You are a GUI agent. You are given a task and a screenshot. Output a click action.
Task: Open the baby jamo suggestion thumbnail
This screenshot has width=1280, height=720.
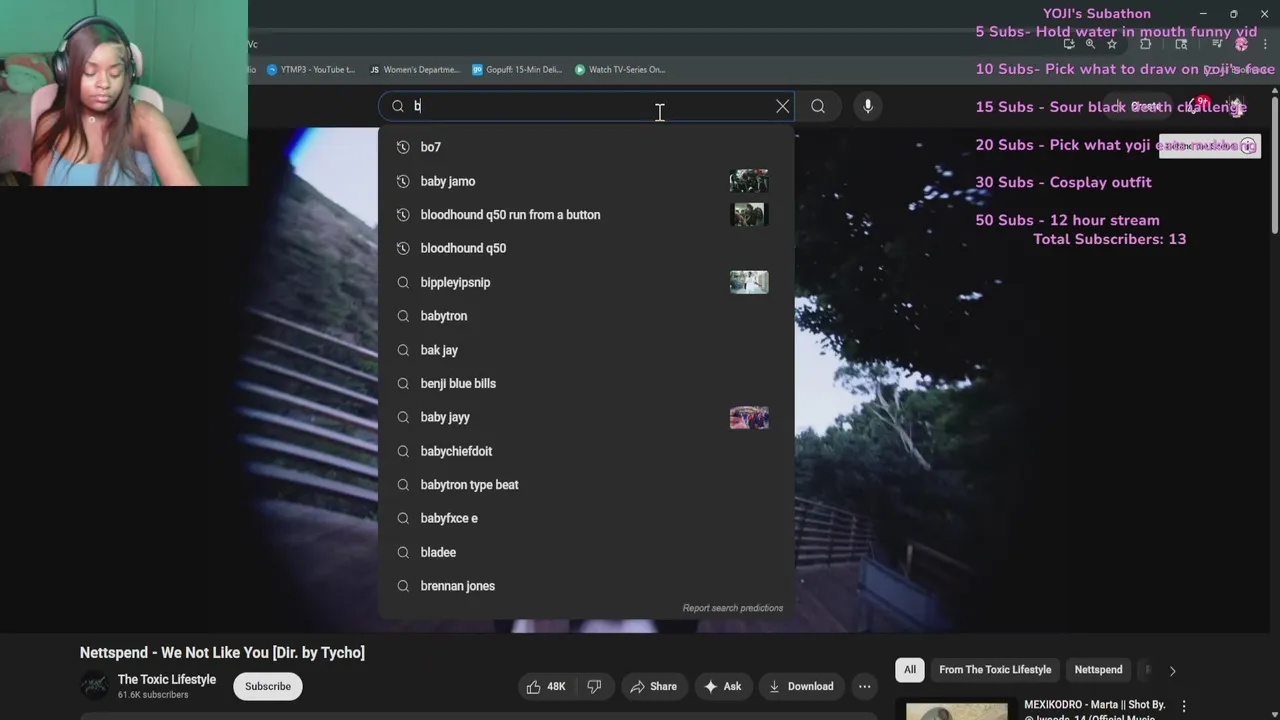749,181
